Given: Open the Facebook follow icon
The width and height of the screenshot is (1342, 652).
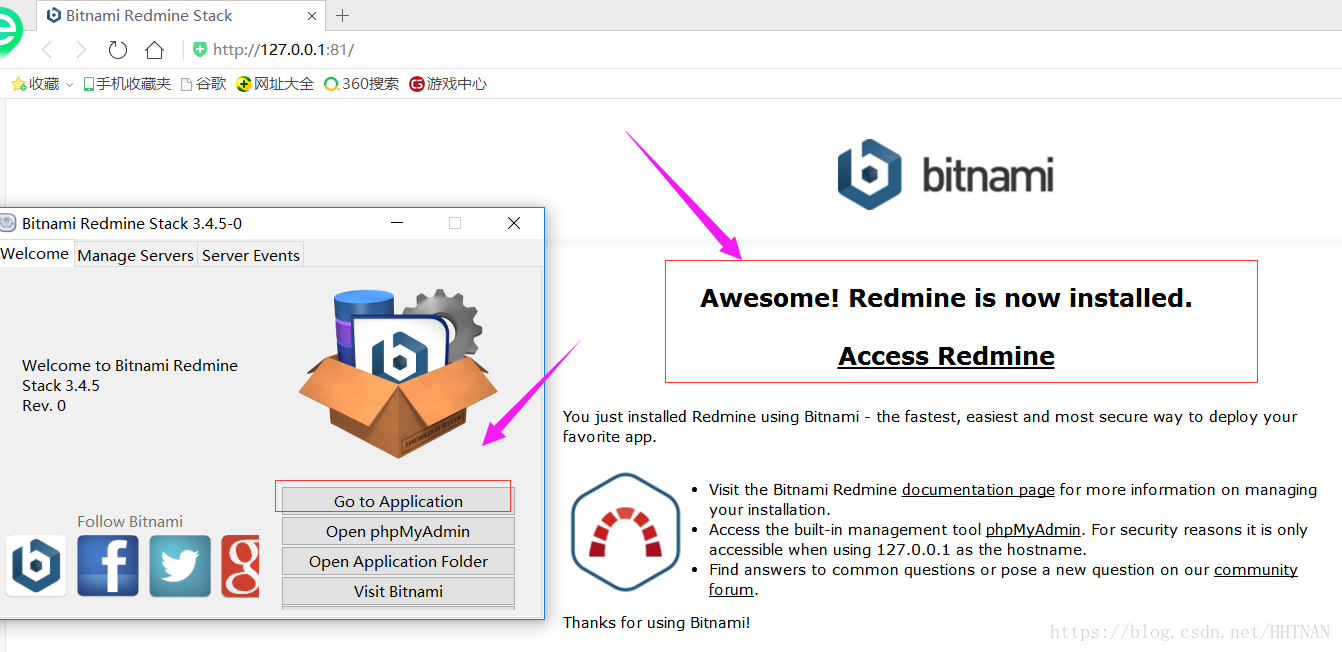Looking at the screenshot, I should 108,566.
